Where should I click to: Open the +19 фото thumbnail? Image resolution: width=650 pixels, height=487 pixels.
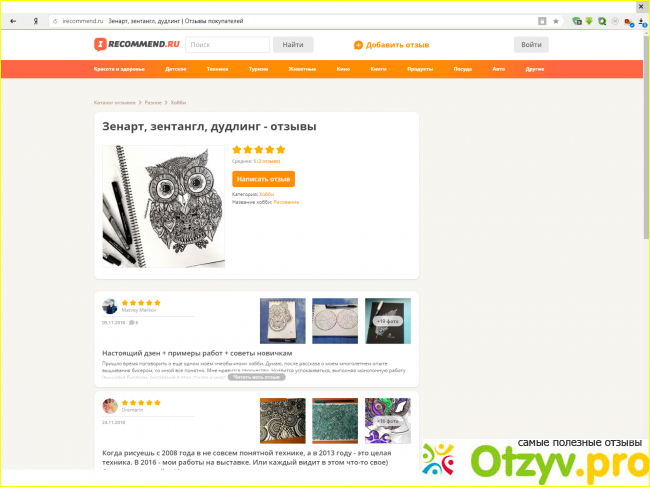(388, 321)
